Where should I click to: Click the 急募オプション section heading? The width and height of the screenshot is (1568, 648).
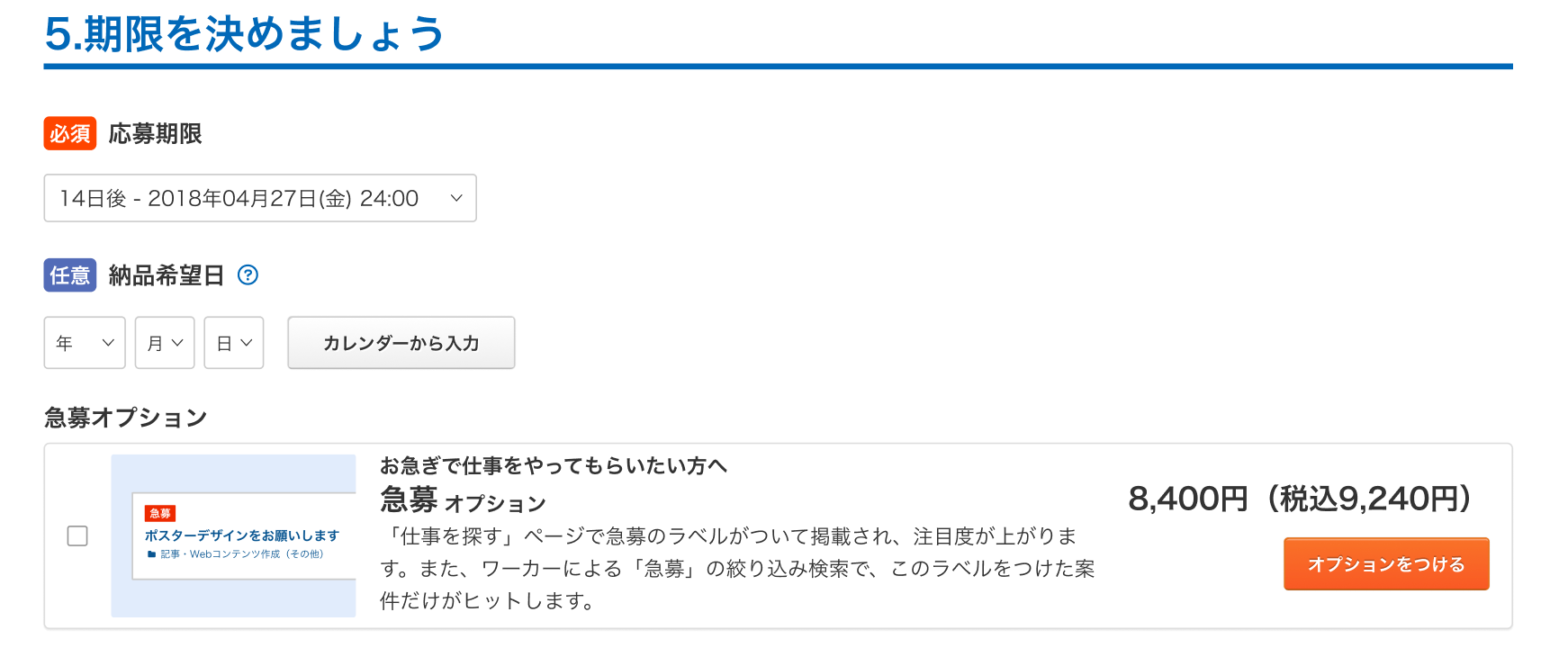coord(126,418)
